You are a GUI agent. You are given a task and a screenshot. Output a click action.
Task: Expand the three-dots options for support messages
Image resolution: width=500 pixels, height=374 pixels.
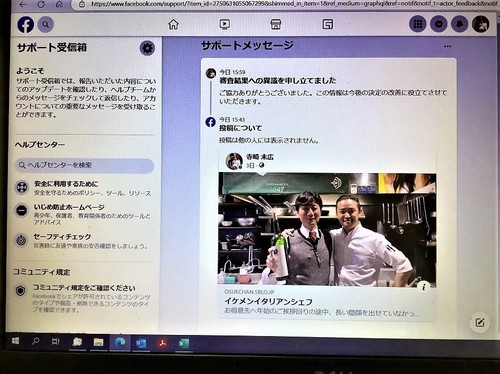click(447, 46)
